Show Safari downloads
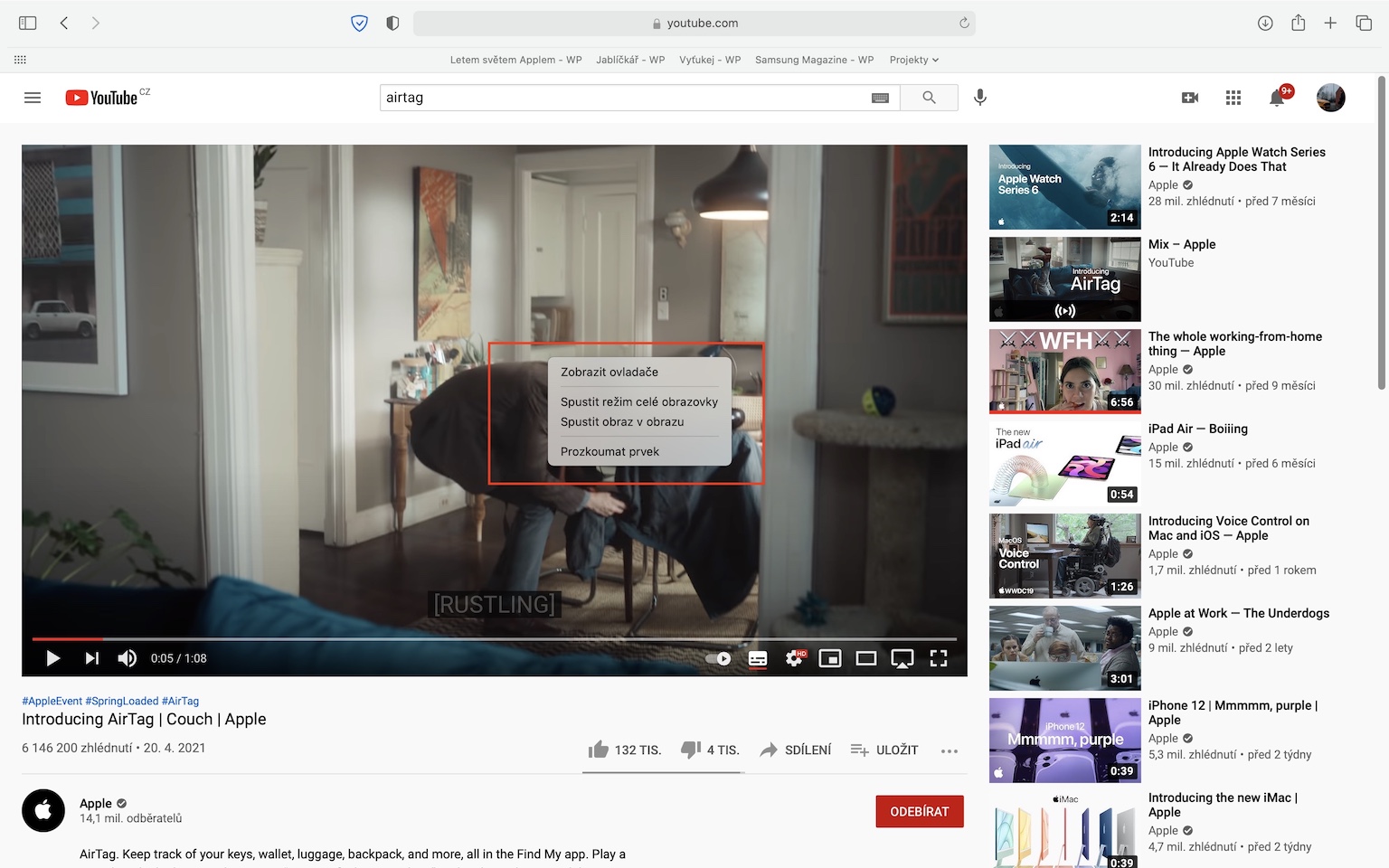Image resolution: width=1389 pixels, height=868 pixels. pos(1265,24)
